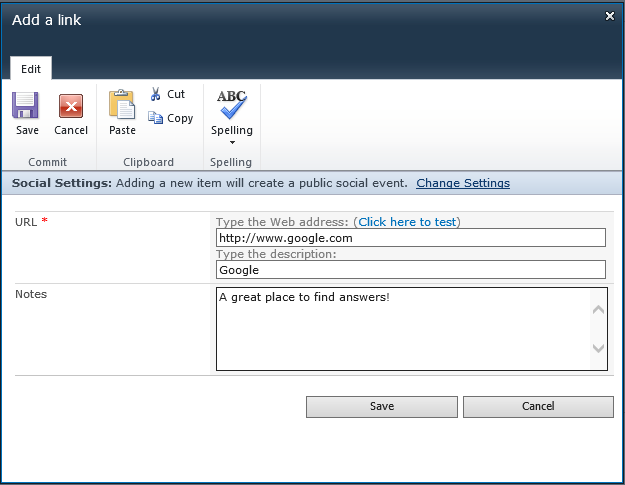Select the Copy icon in Clipboard group
Image resolution: width=625 pixels, height=485 pixels.
[156, 118]
